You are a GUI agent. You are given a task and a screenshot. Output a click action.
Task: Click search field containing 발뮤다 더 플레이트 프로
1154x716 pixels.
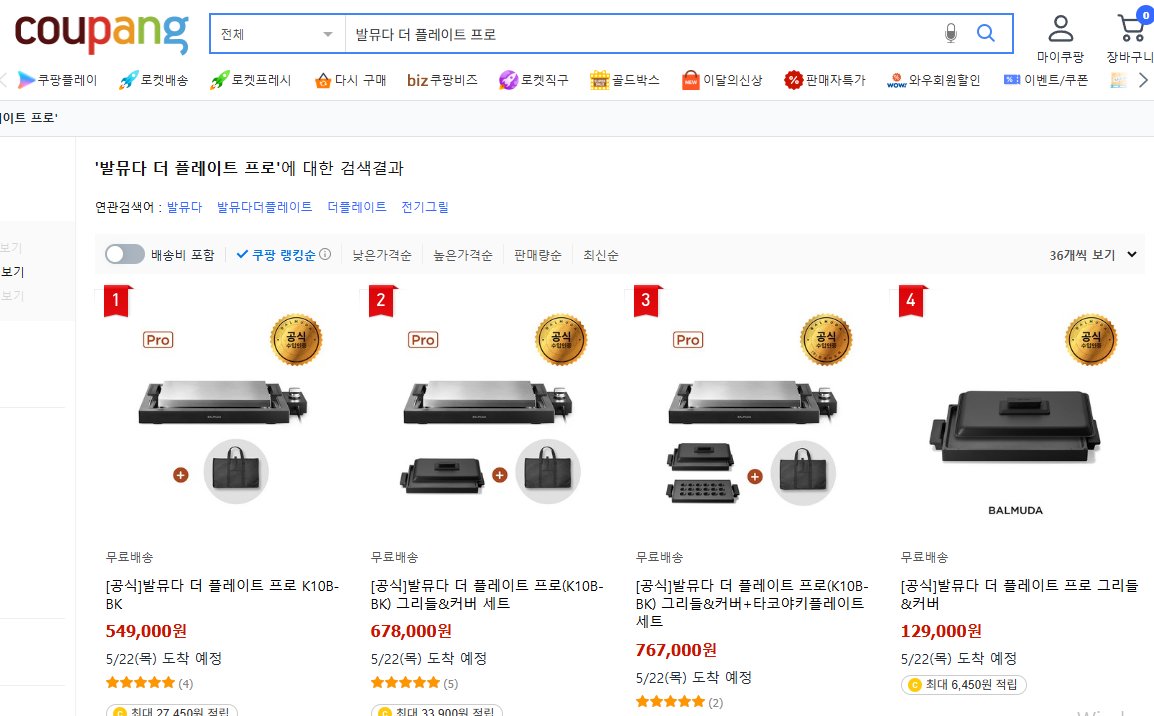click(640, 34)
